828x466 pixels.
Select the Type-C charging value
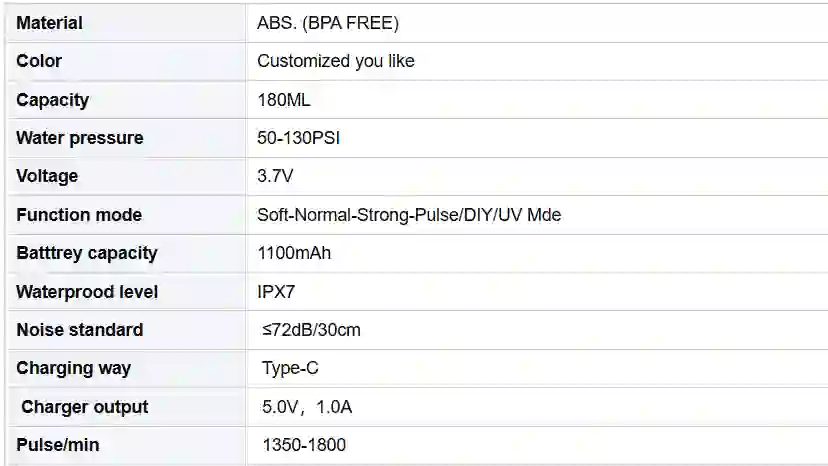(290, 368)
